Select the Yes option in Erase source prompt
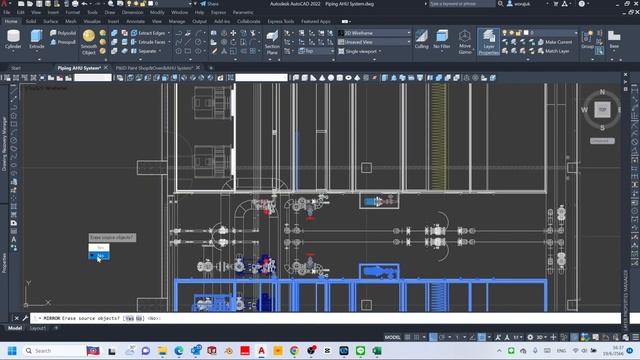Image resolution: width=640 pixels, height=360 pixels. [x=99, y=247]
